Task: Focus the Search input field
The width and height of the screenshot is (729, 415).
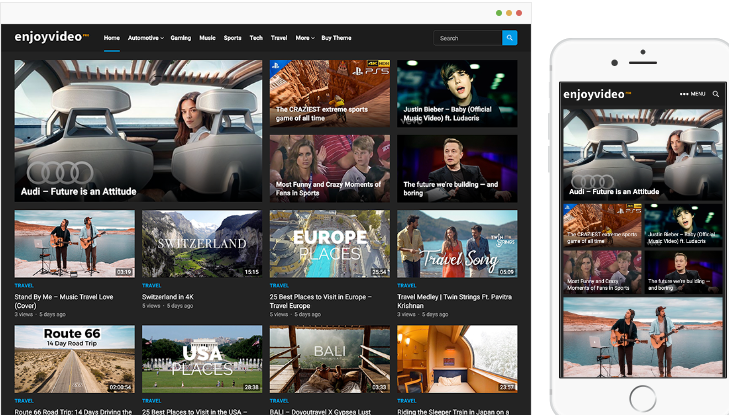Action: click(468, 38)
